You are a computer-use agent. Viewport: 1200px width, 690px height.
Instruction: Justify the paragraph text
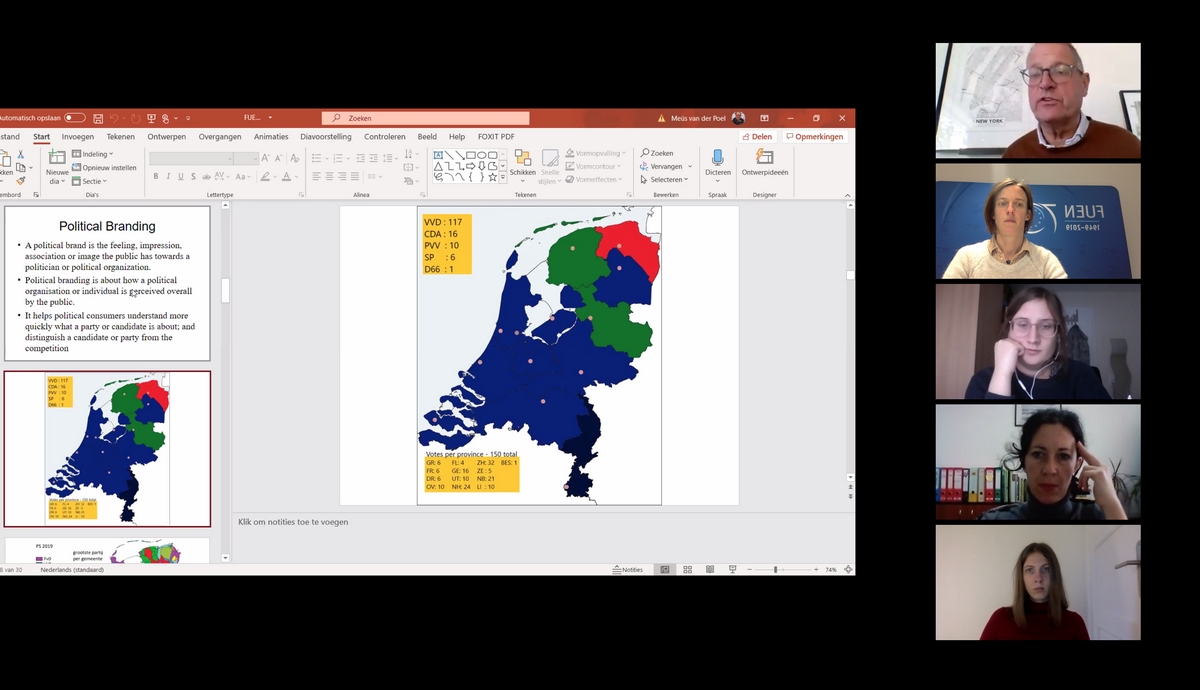coord(355,176)
